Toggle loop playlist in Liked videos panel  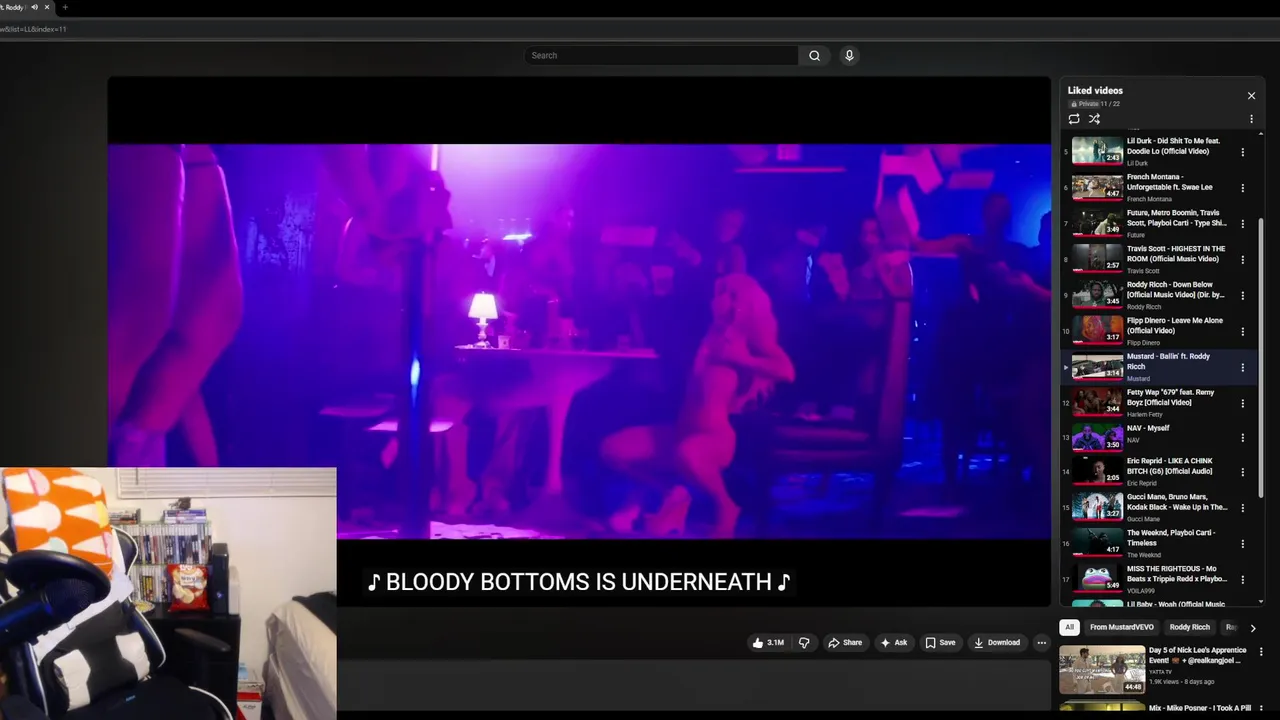click(1074, 119)
